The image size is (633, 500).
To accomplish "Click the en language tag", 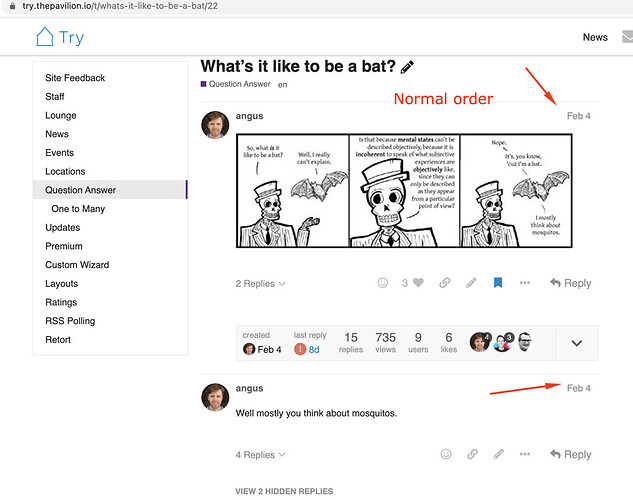I will [x=282, y=85].
